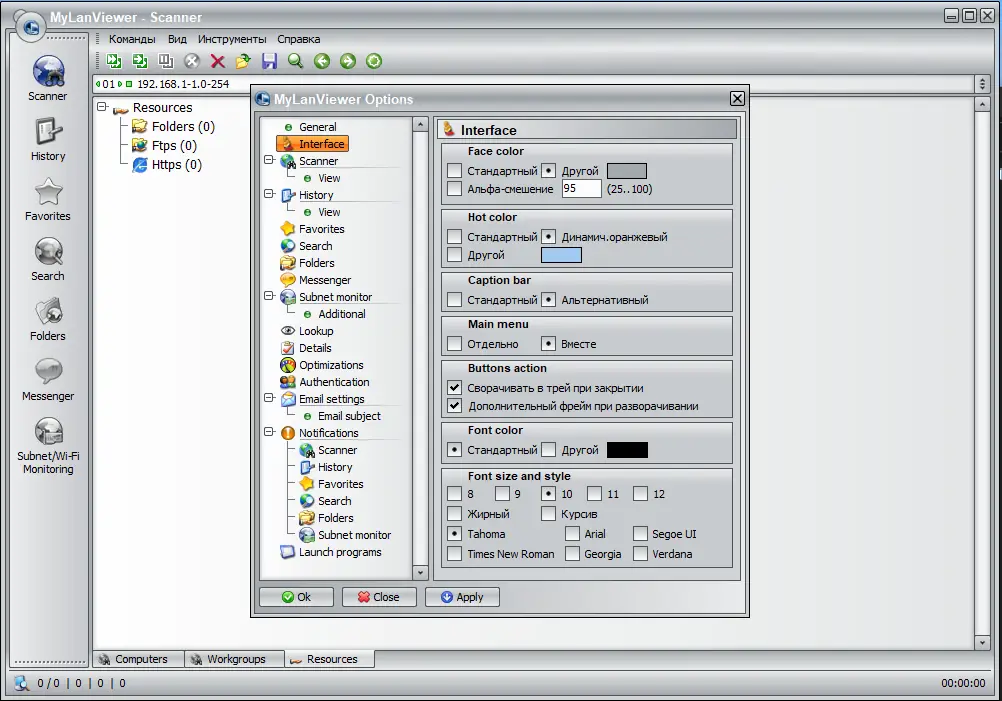The height and width of the screenshot is (701, 1002).
Task: Open the Инструменты menu
Action: click(232, 38)
